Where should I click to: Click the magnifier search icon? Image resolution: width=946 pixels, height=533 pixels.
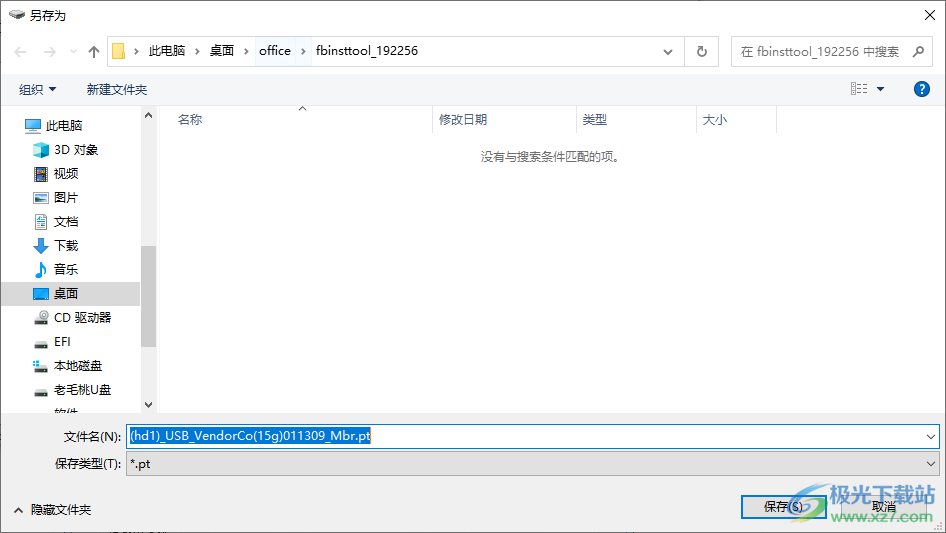pos(918,52)
